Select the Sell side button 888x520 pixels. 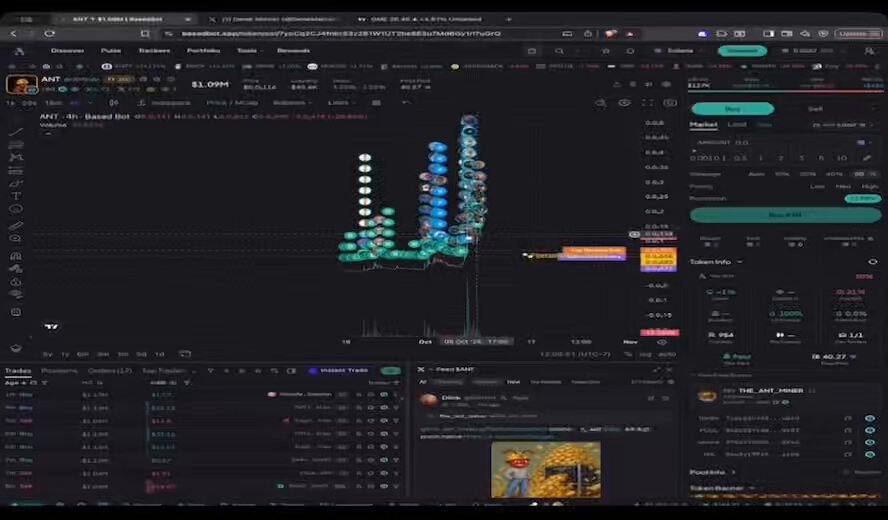(816, 108)
